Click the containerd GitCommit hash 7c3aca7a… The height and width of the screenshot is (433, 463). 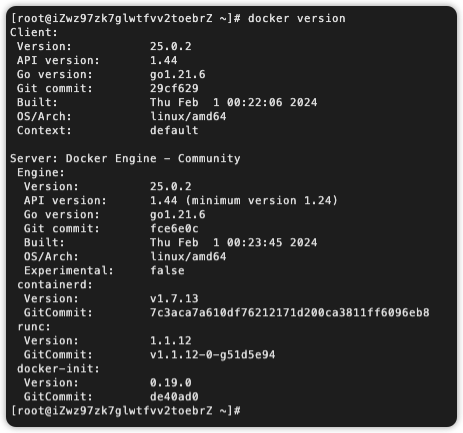coord(290,312)
